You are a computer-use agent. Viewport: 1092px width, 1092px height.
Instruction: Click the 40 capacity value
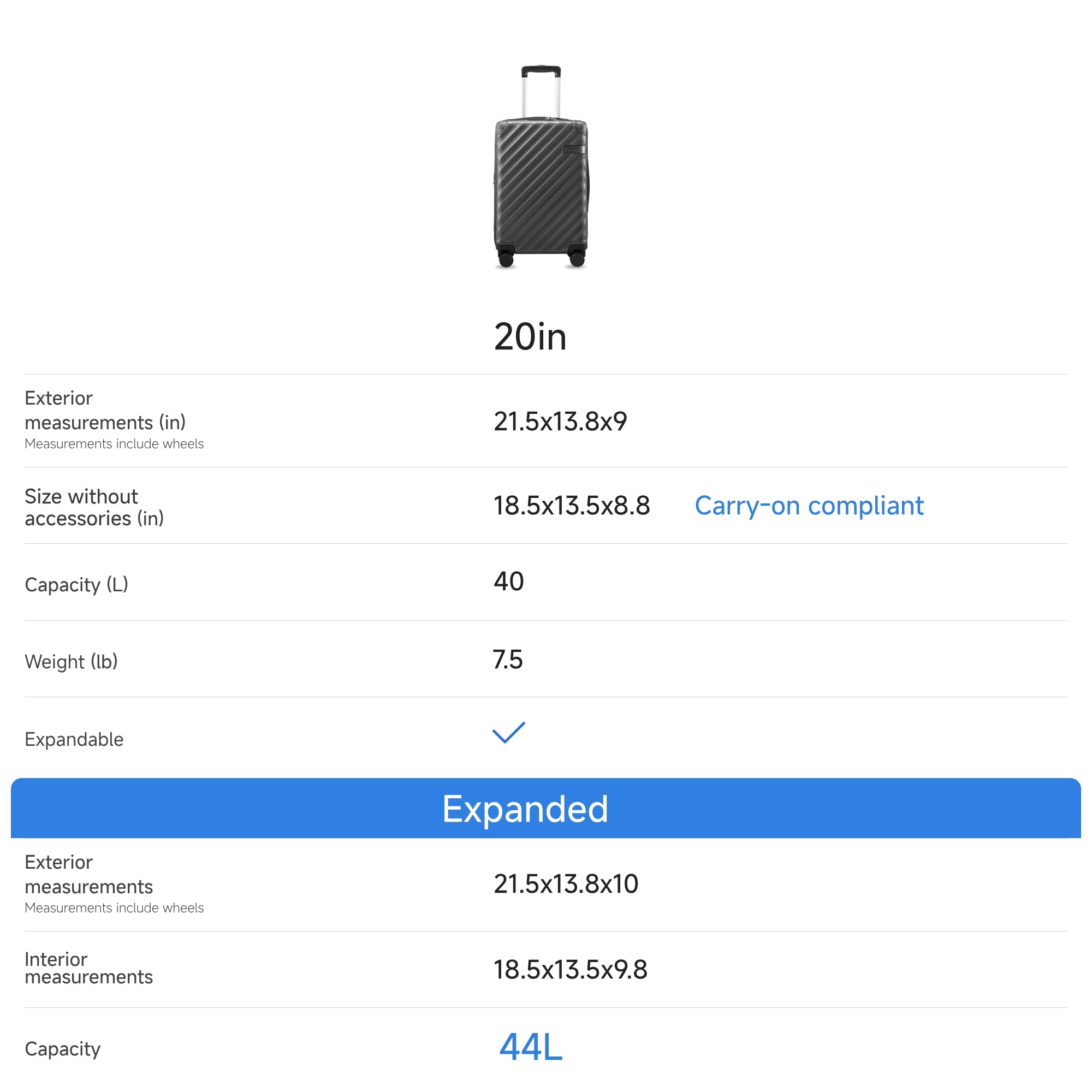click(508, 581)
